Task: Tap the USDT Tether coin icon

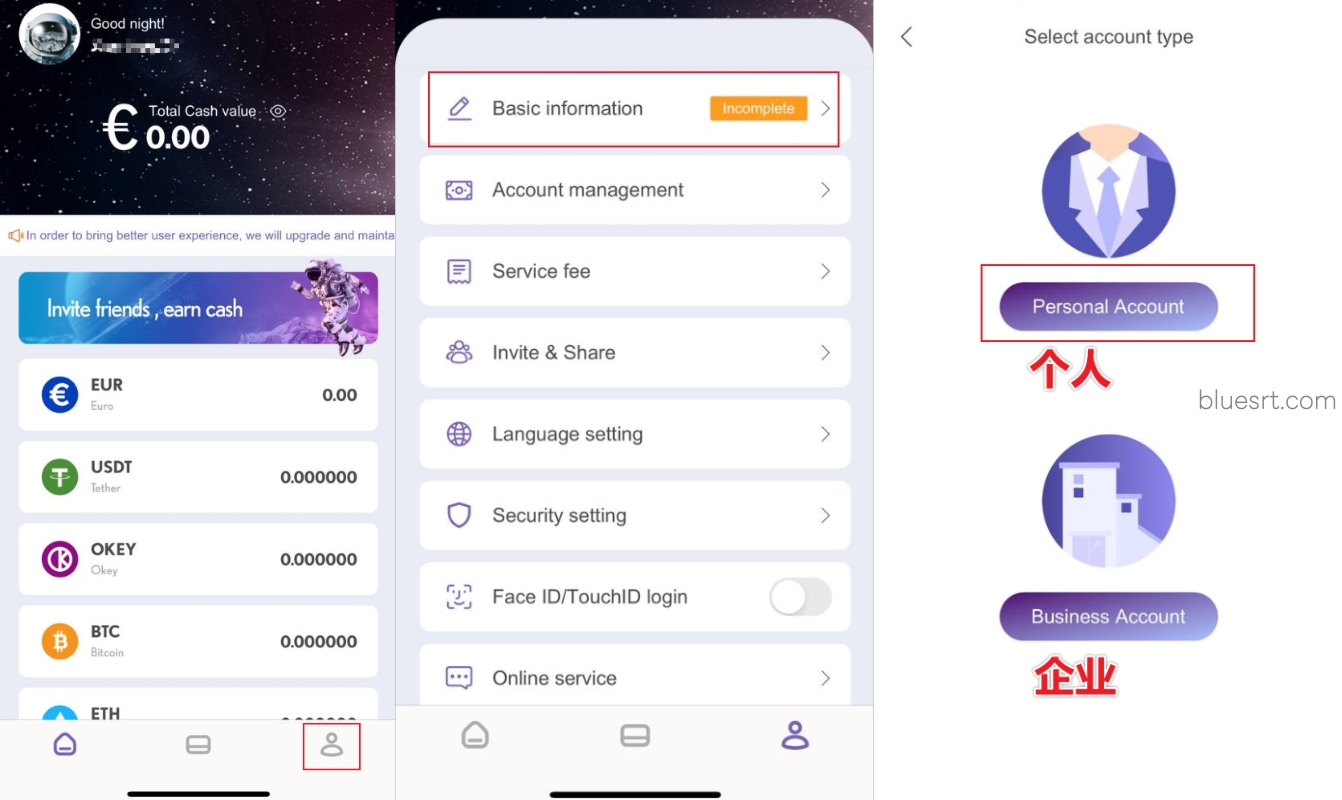Action: pos(60,477)
